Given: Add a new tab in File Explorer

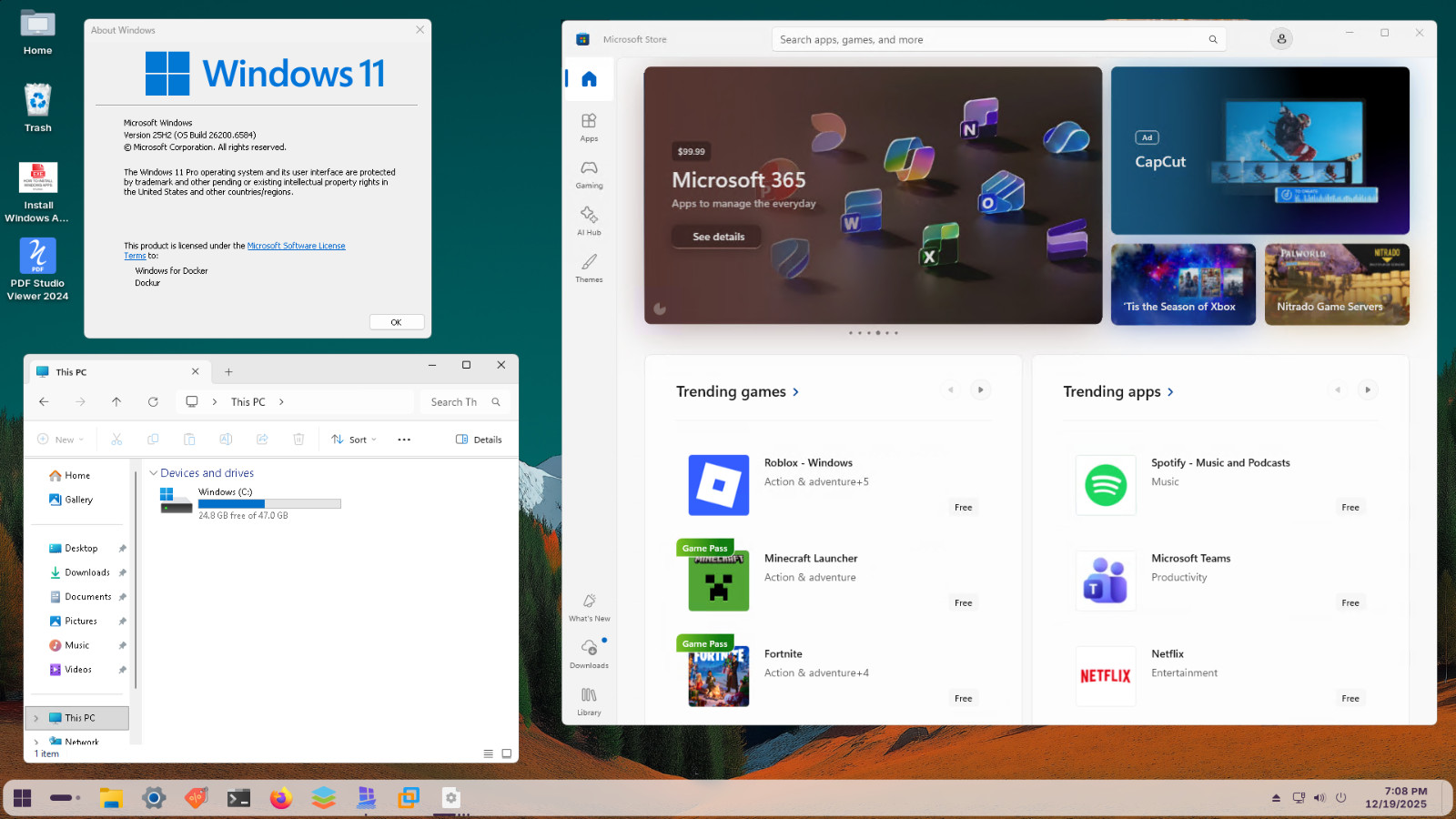Looking at the screenshot, I should coord(228,371).
